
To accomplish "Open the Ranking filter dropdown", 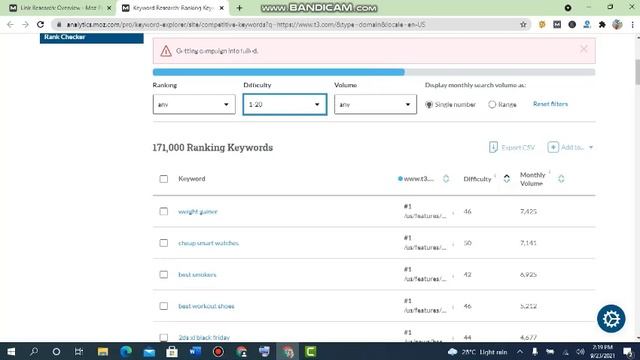I will coord(194,104).
